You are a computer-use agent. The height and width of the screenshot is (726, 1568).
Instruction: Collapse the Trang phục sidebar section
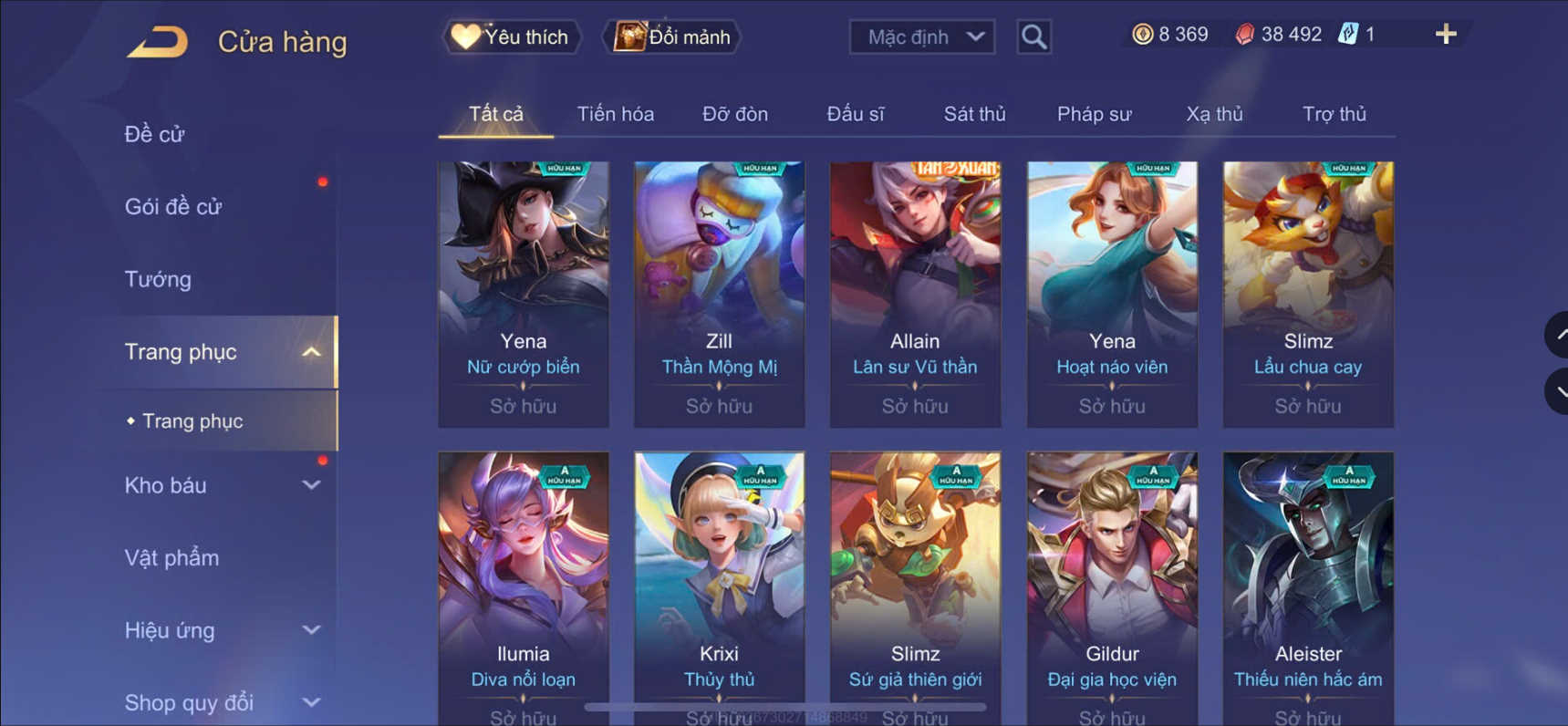[x=311, y=352]
